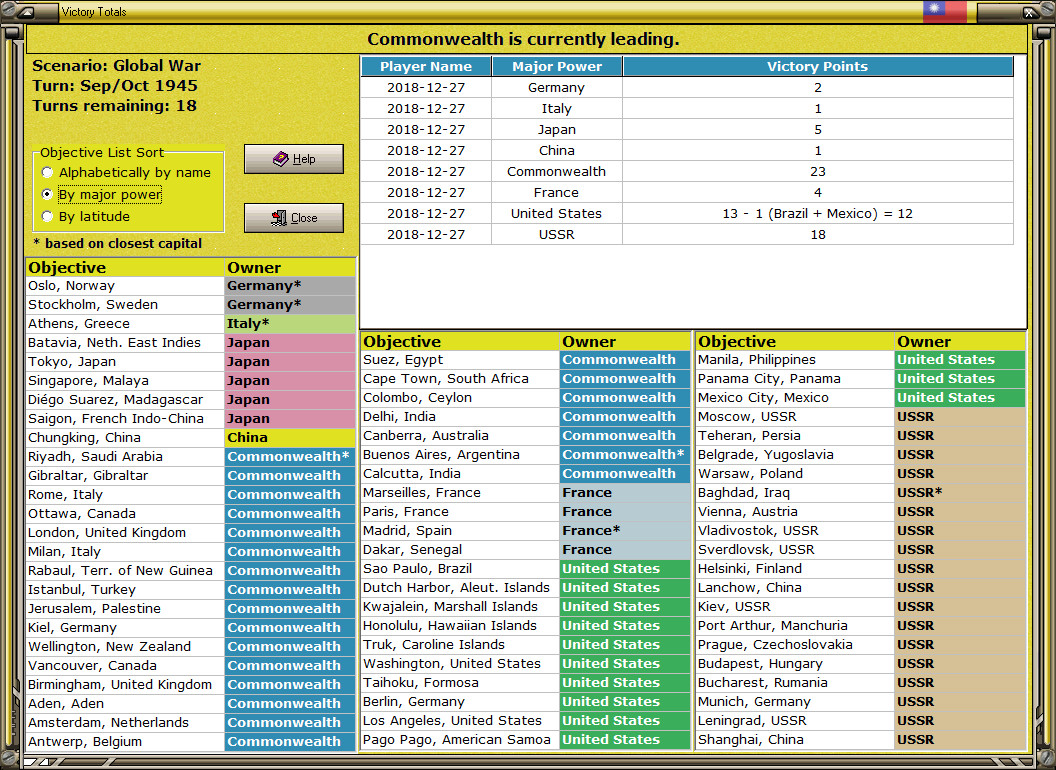Click the Commonwealth victory points value 23

pos(818,171)
